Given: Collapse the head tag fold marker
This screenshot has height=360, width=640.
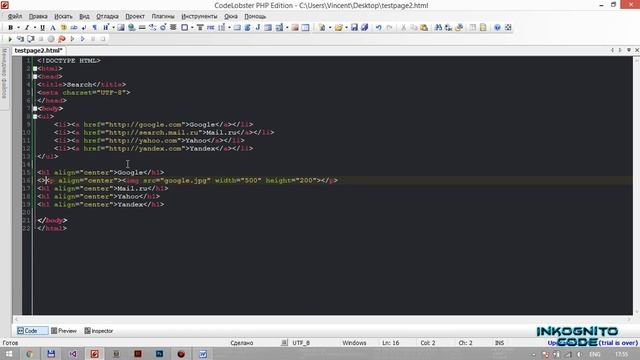Looking at the screenshot, I should [35, 76].
